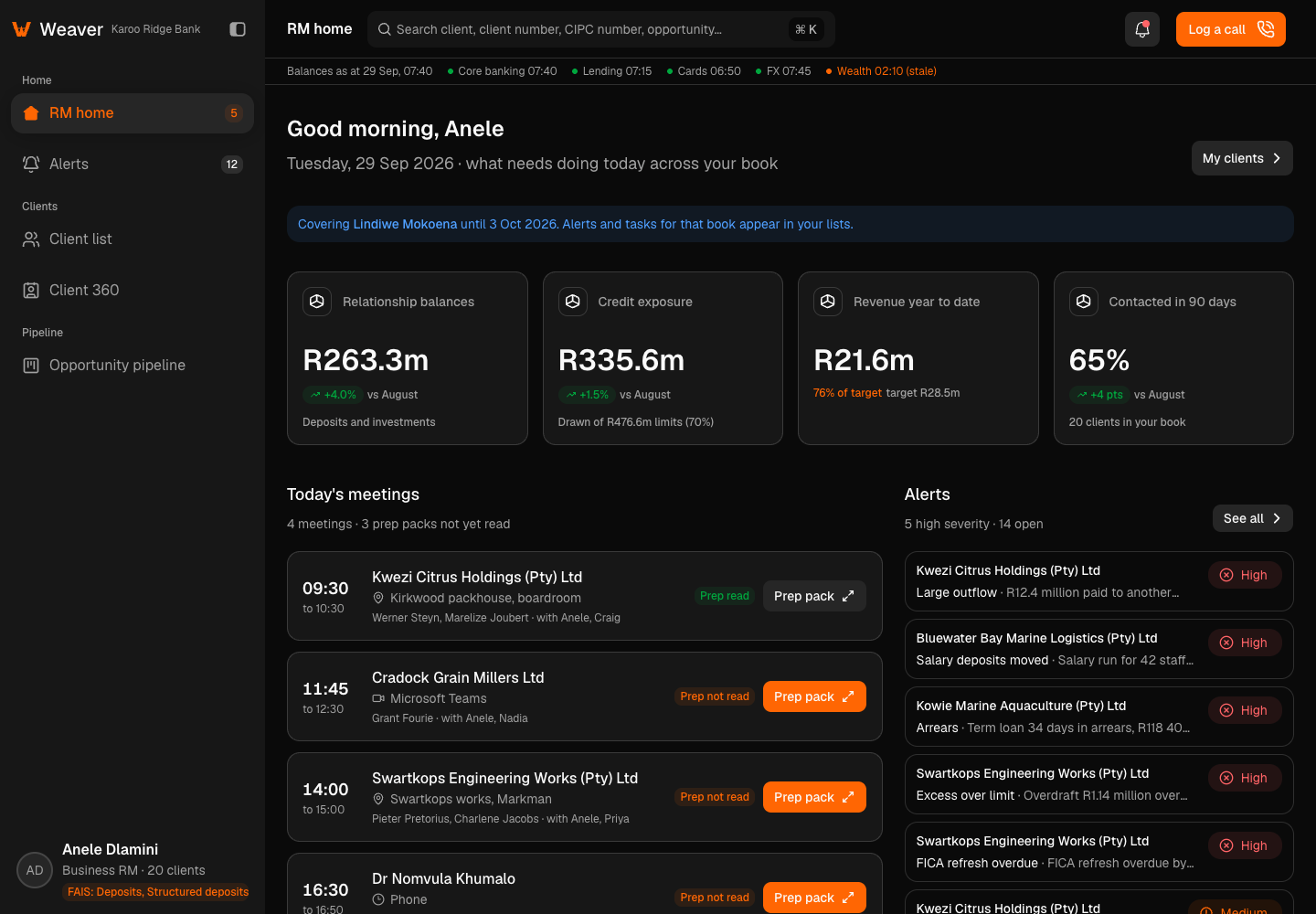Open Prep pack for Cradock Grain Millers
Screen dimensions: 1316x914
coord(814,696)
